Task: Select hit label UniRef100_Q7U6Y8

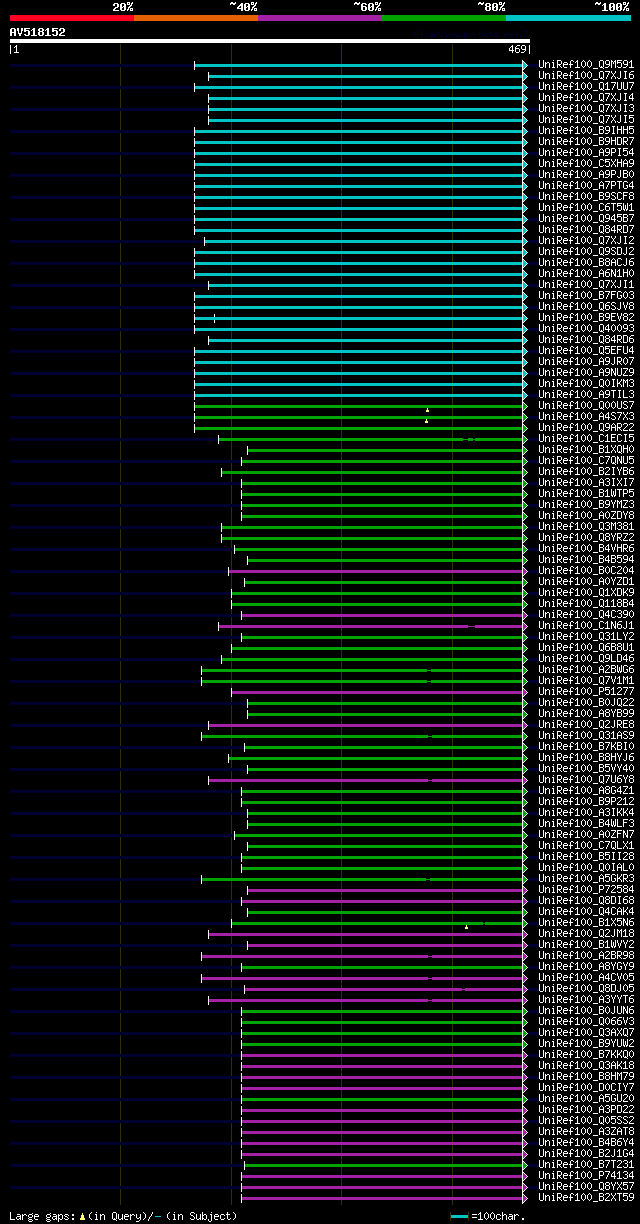Action: (586, 780)
